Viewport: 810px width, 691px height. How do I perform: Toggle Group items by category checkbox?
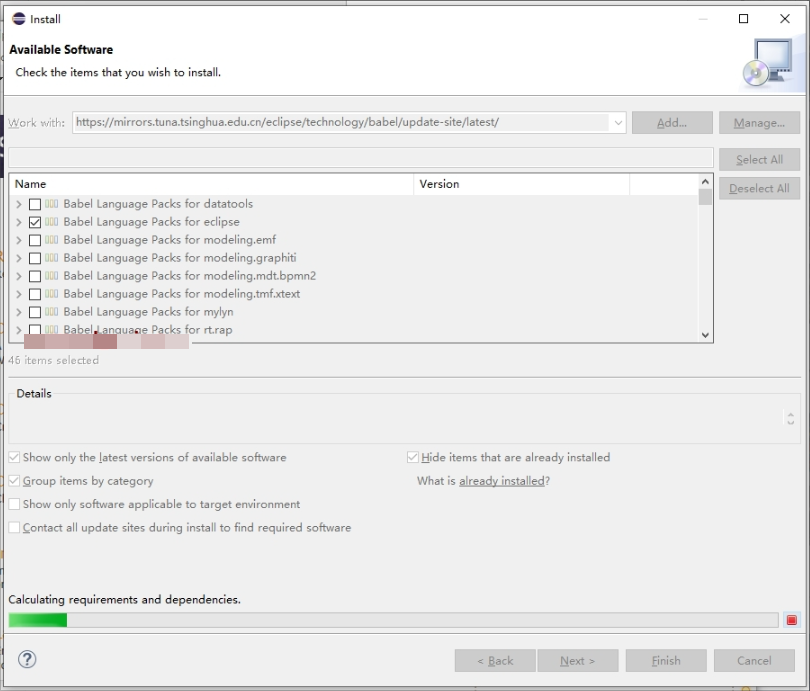(x=14, y=481)
